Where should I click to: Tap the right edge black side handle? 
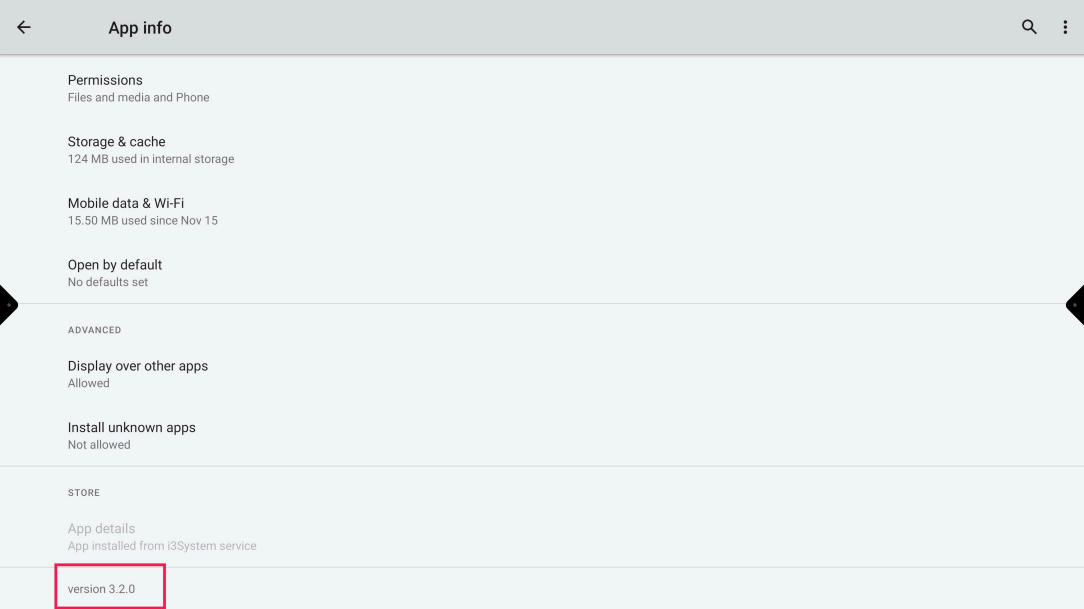[x=1075, y=305]
